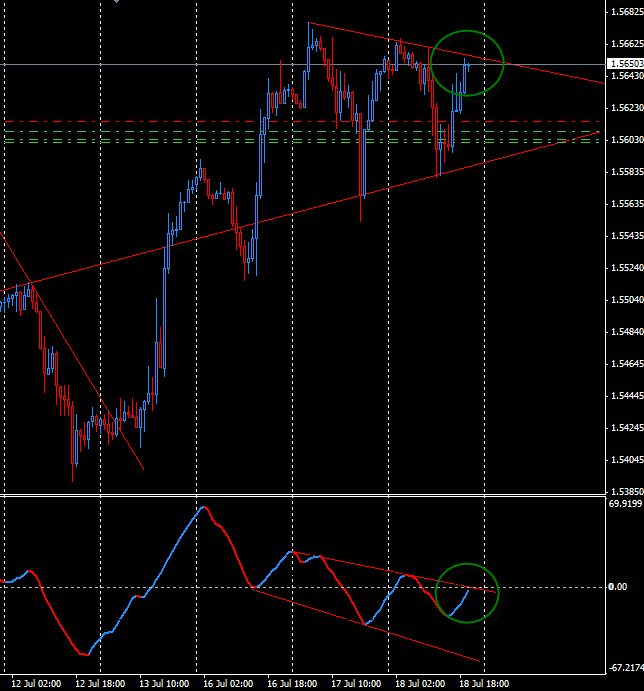
Task: Click the indicator minimum value -67.2174
Action: pos(626,668)
